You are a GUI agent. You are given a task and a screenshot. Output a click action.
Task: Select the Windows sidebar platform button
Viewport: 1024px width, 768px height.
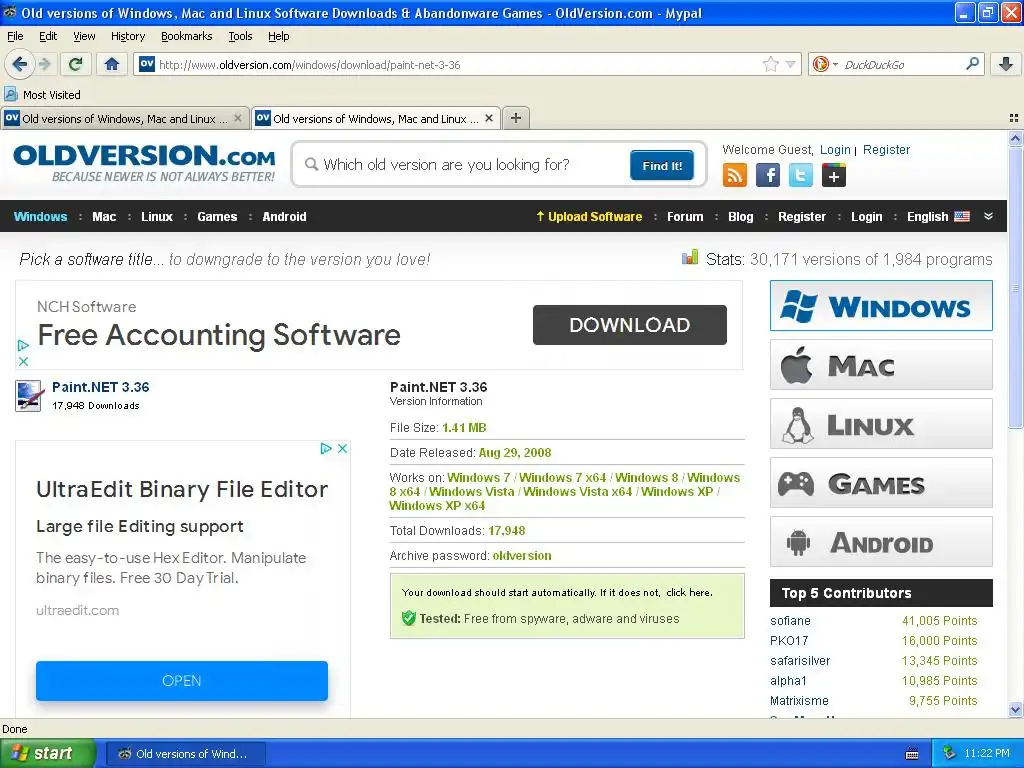click(881, 306)
